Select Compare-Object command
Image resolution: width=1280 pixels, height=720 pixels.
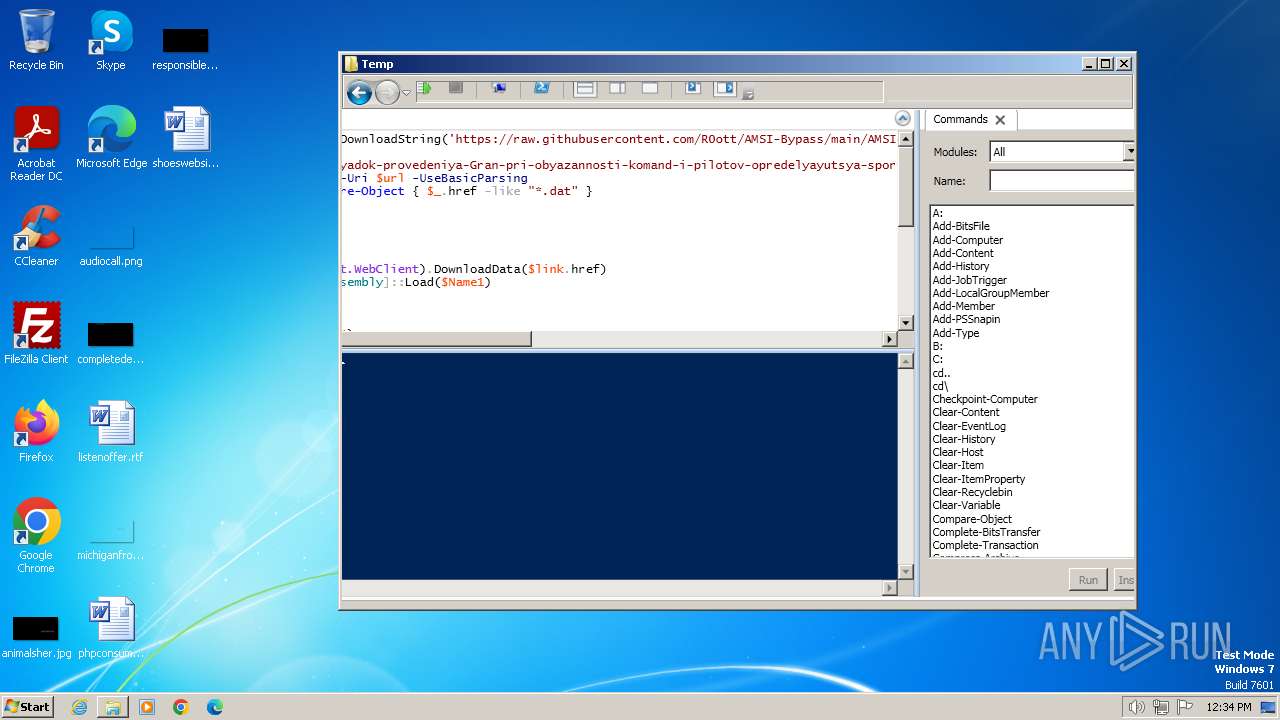(972, 519)
